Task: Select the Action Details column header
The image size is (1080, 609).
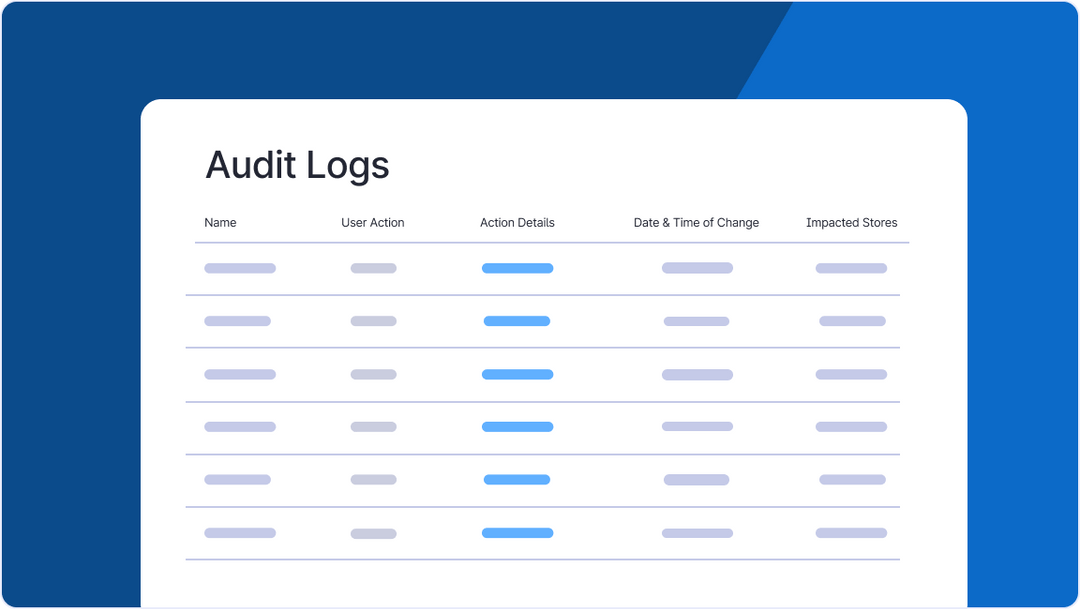Action: pos(517,223)
